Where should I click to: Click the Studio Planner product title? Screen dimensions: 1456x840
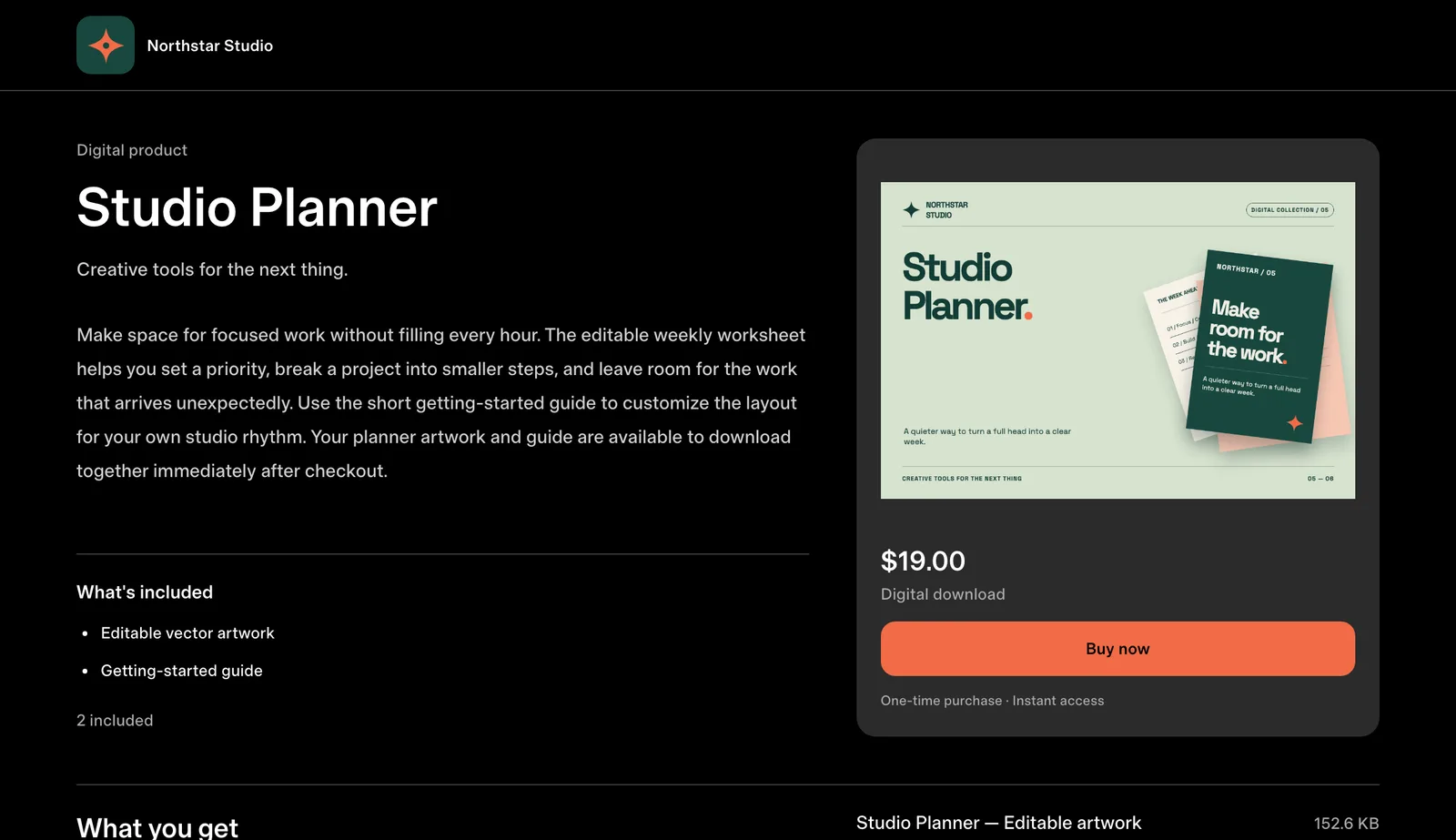point(257,207)
